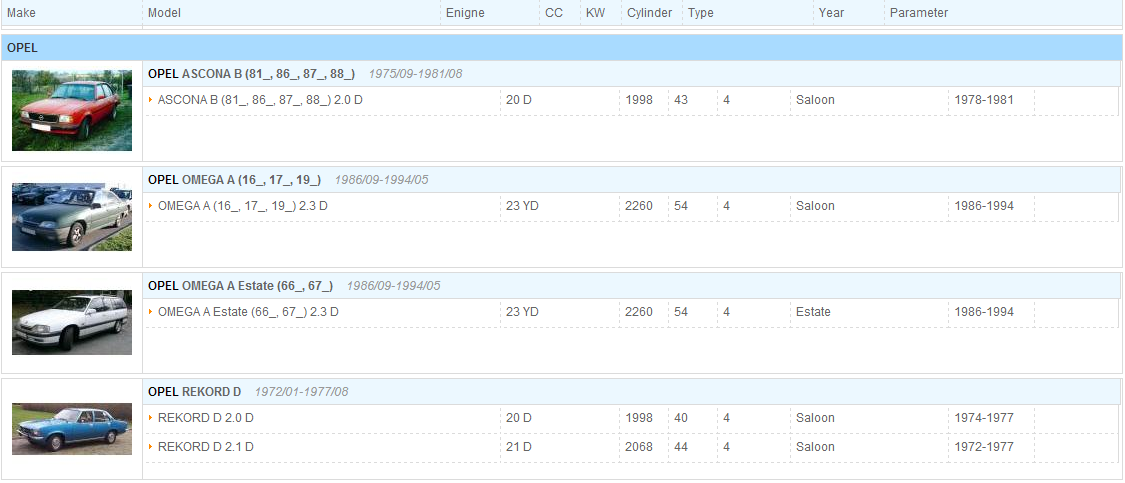The width and height of the screenshot is (1125, 483).
Task: Open the white Omega A Estate thumbnail
Action: [72, 322]
